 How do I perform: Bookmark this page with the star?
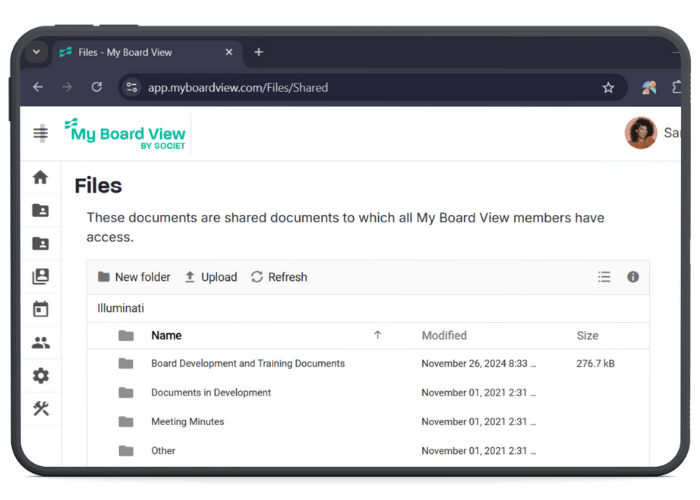(x=608, y=88)
